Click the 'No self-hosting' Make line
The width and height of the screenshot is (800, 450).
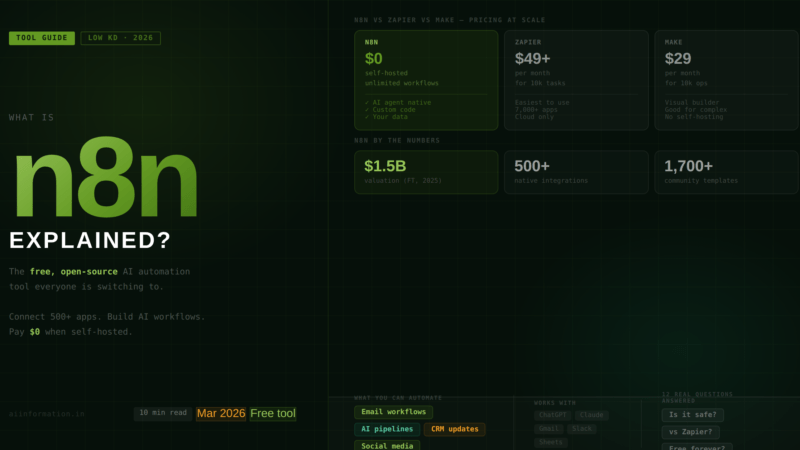point(694,117)
